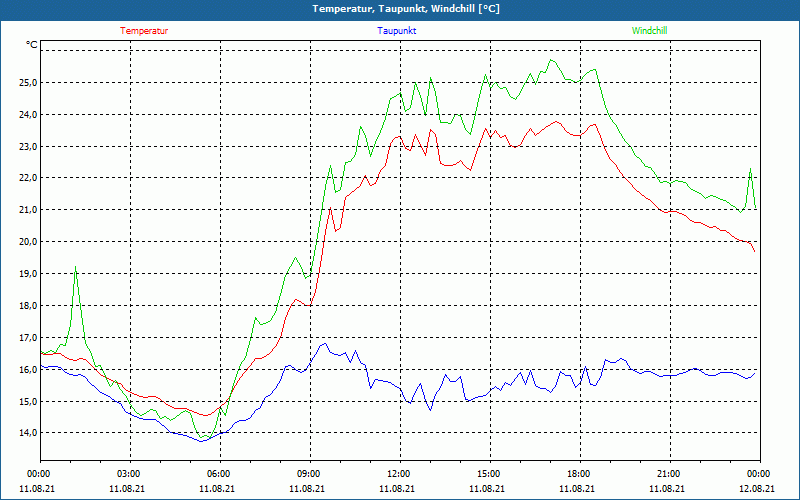Click the green Windchill spike near 01:00
This screenshot has height=500, width=800.
point(76,267)
